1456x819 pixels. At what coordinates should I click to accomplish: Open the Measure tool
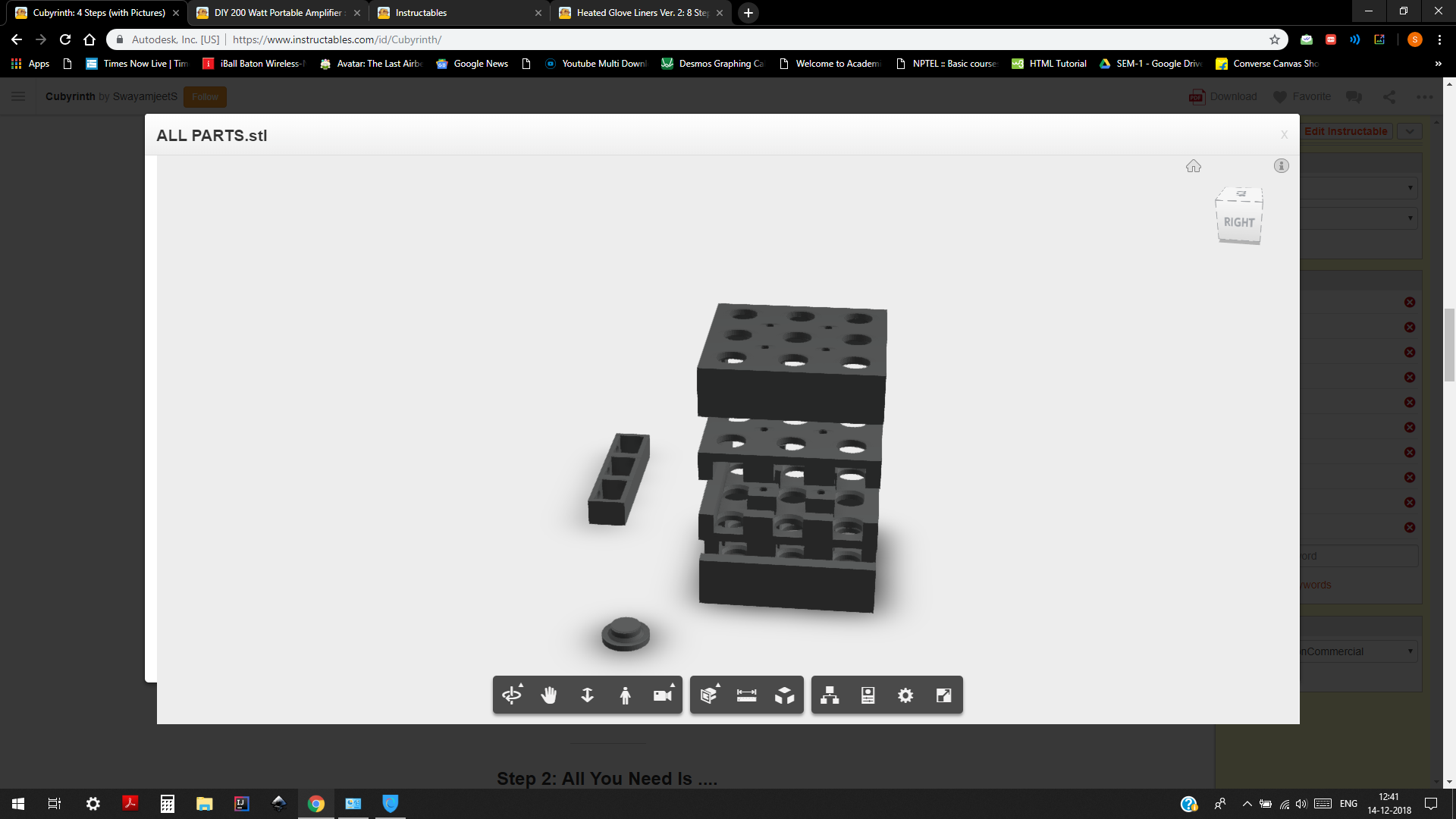click(x=746, y=695)
